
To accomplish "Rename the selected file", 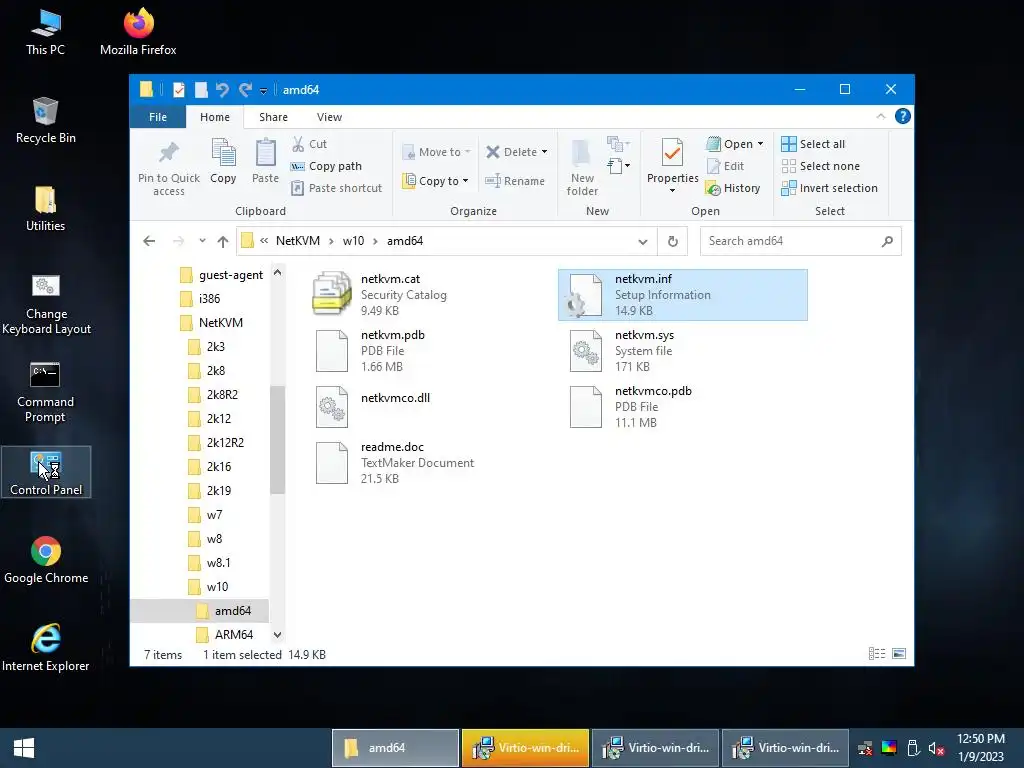I will click(x=515, y=181).
